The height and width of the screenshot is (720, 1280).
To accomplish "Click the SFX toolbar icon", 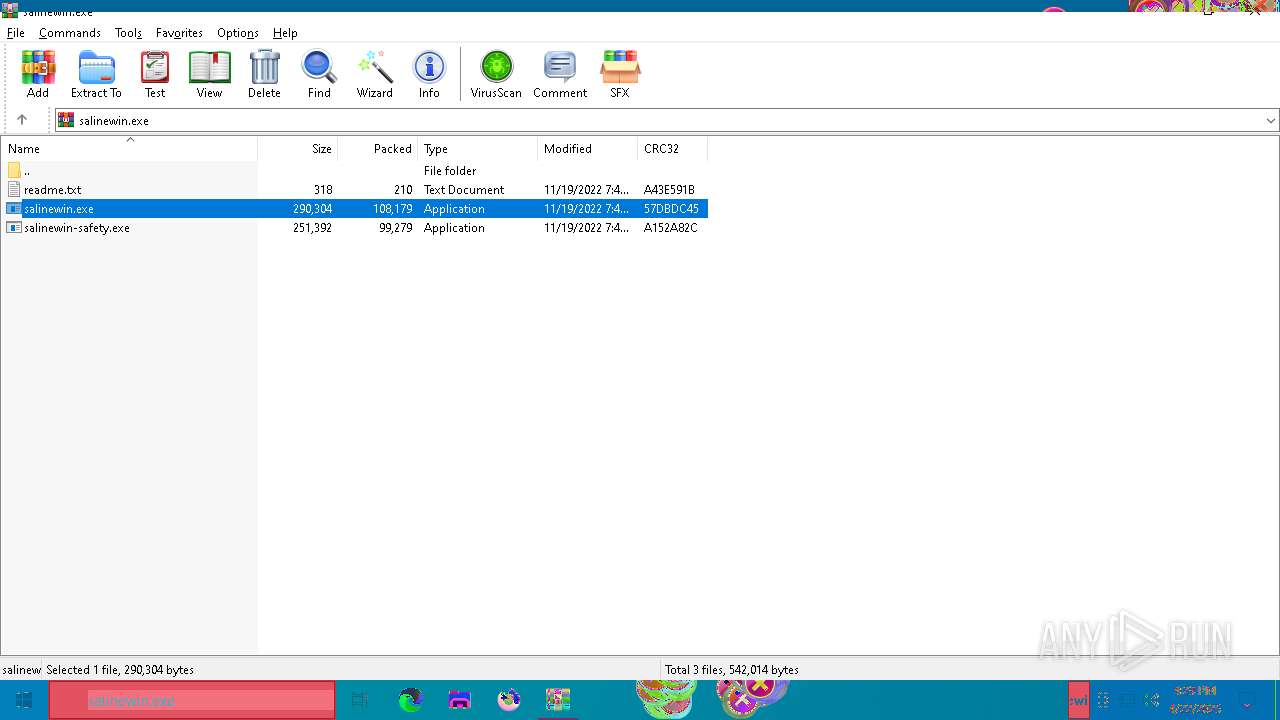I will [620, 75].
